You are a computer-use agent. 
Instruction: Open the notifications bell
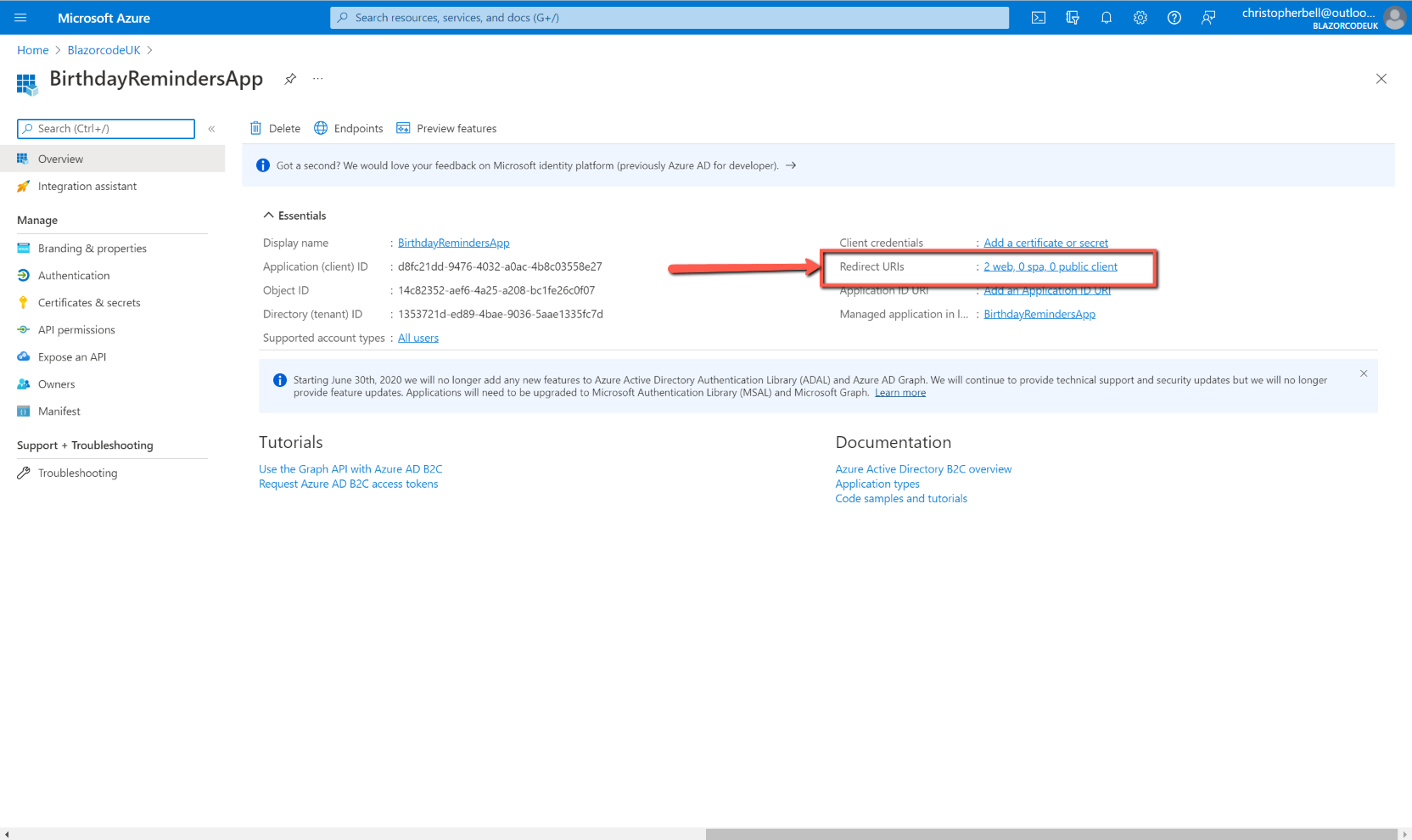pyautogui.click(x=1106, y=17)
